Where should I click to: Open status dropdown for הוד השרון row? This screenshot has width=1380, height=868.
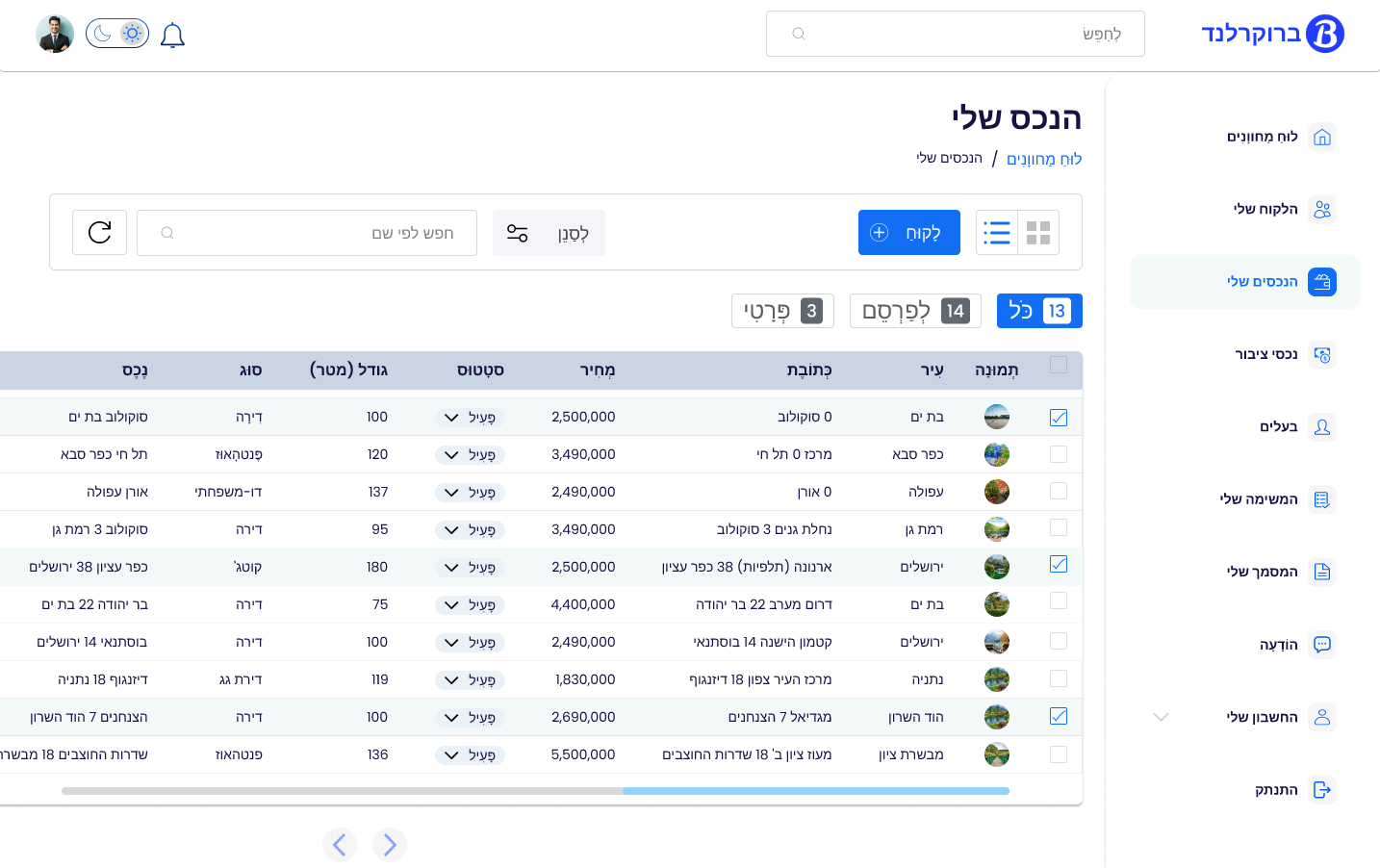(470, 718)
